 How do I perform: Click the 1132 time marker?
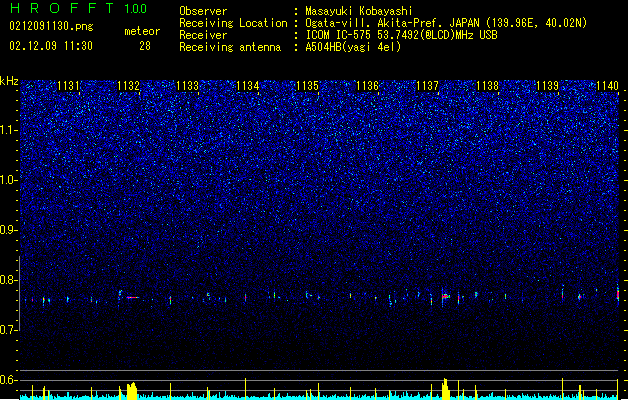click(x=128, y=86)
